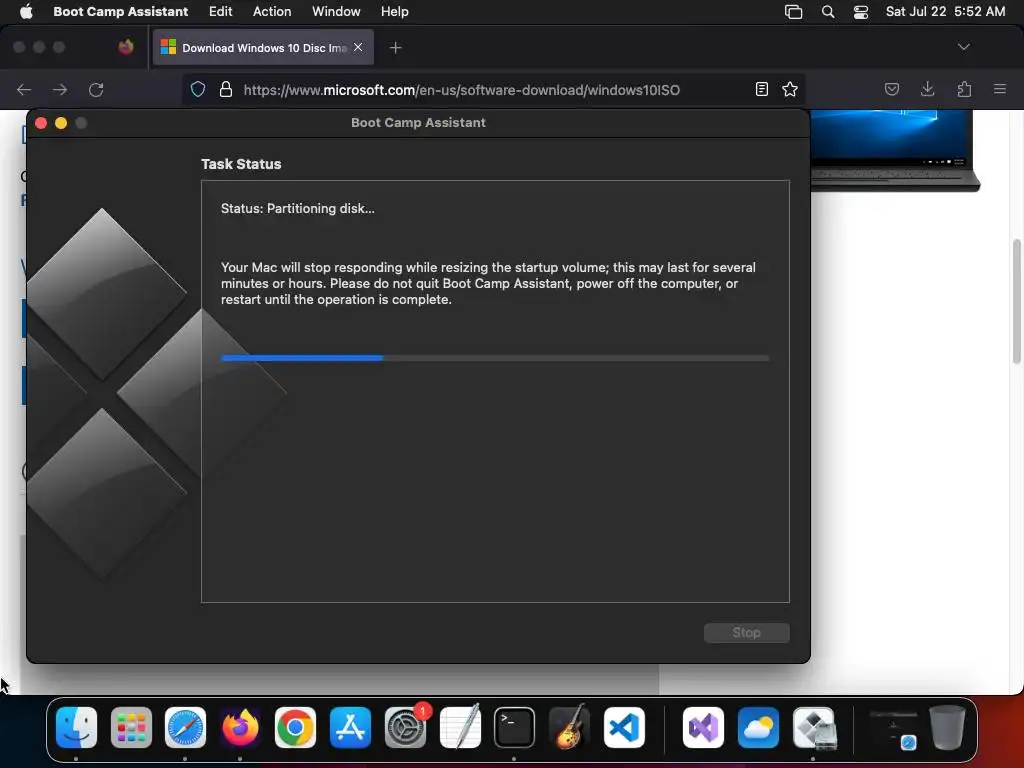Open System Settings from the Dock

pyautogui.click(x=405, y=728)
